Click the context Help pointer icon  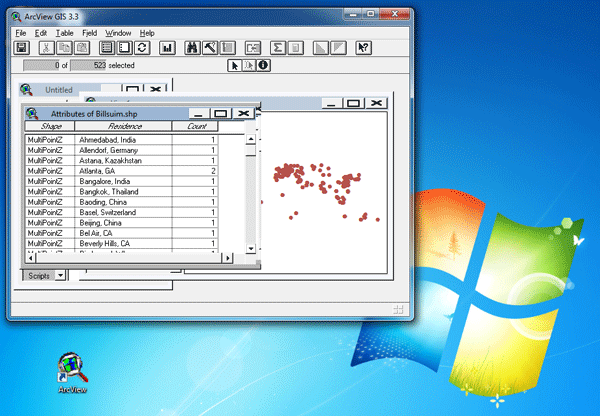pos(363,48)
